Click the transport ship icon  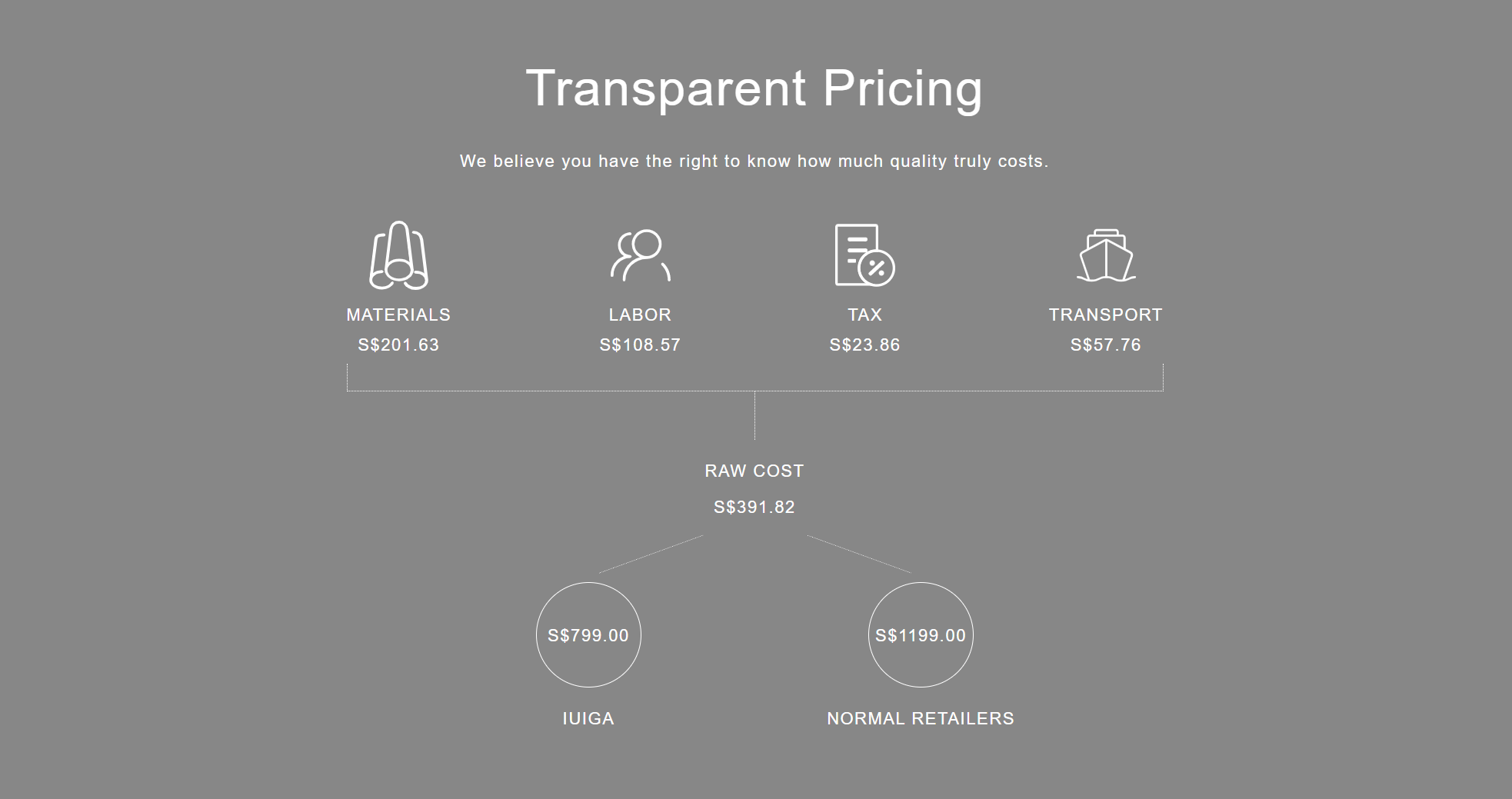(1106, 255)
